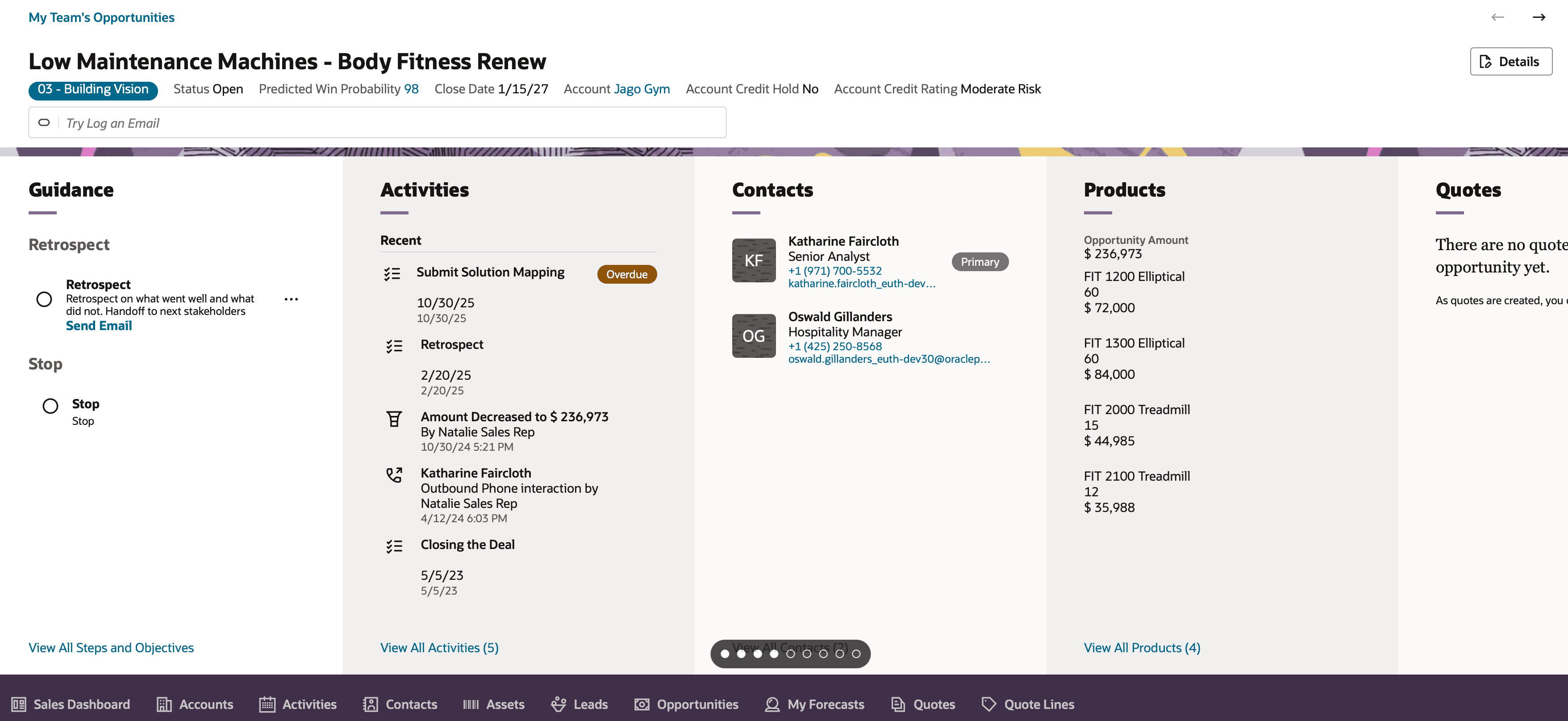
Task: Expand View All Steps and Objectives
Action: click(x=111, y=647)
